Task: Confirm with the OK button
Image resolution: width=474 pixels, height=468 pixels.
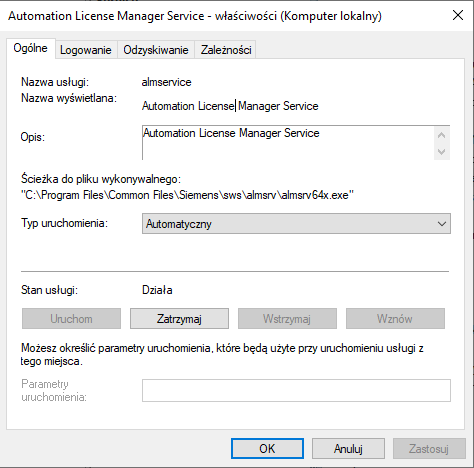Action: pyautogui.click(x=267, y=449)
